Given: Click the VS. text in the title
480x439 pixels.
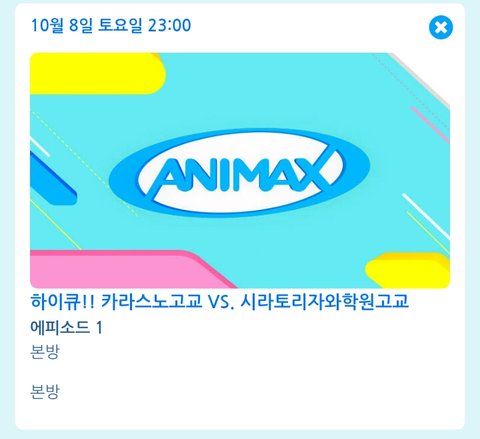Looking at the screenshot, I should click(x=221, y=302).
